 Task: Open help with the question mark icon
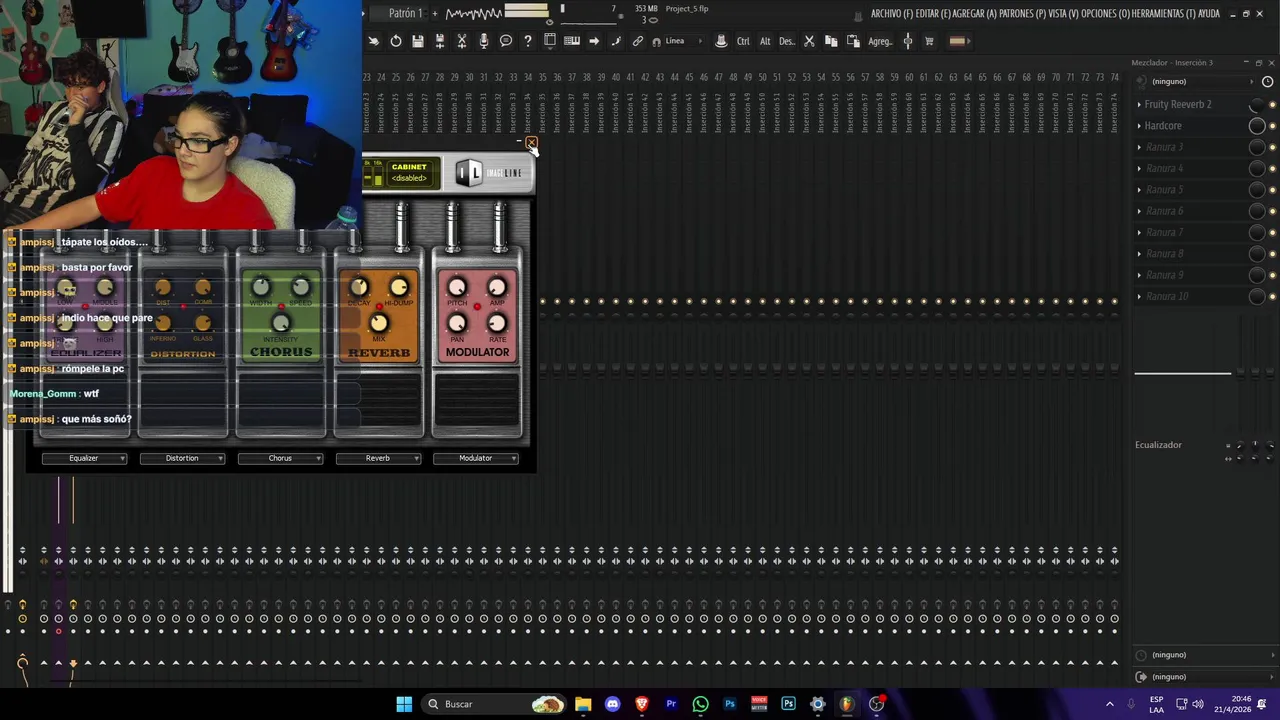528,41
